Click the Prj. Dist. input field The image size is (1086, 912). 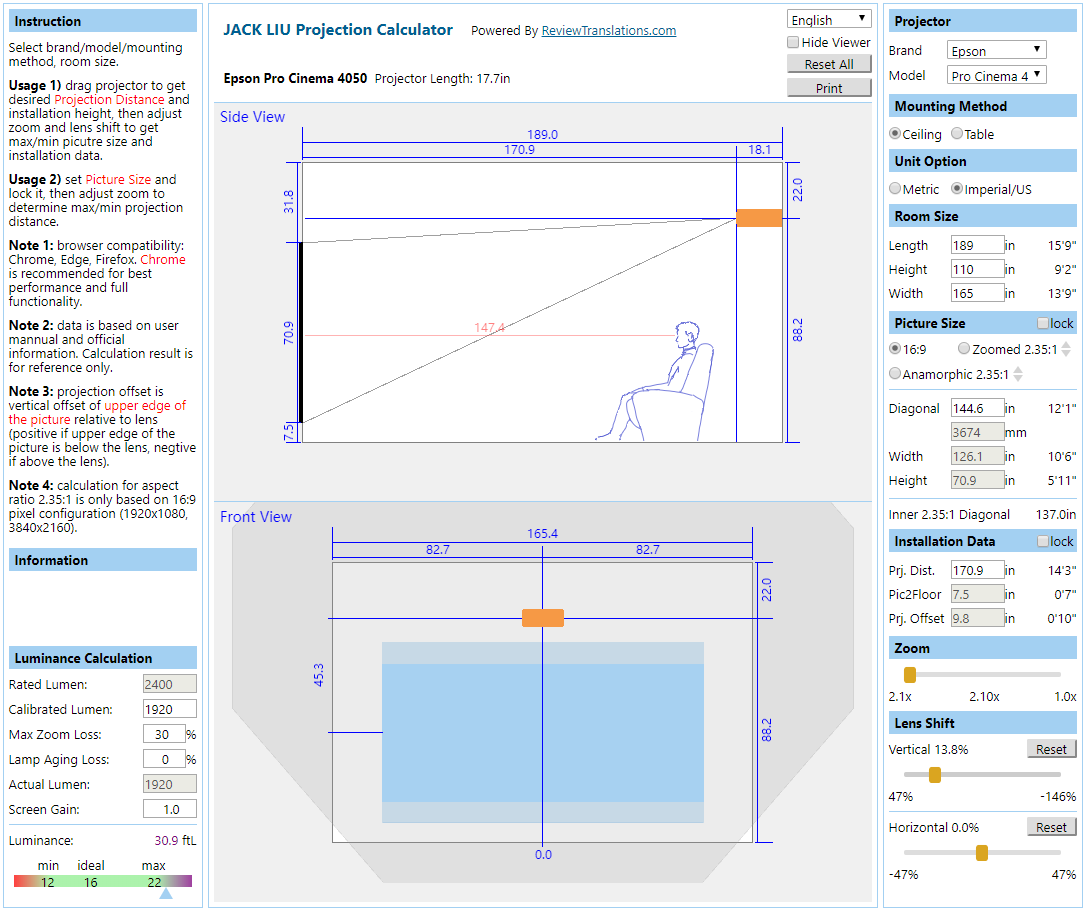point(977,571)
